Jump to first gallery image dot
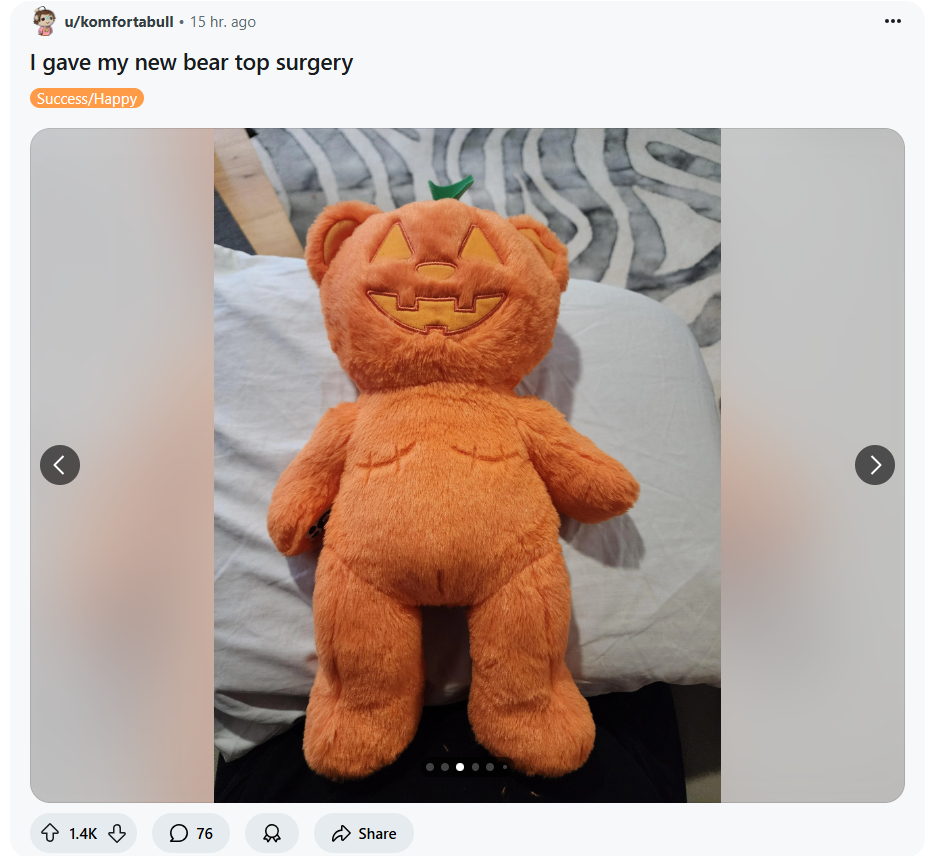 [x=430, y=767]
